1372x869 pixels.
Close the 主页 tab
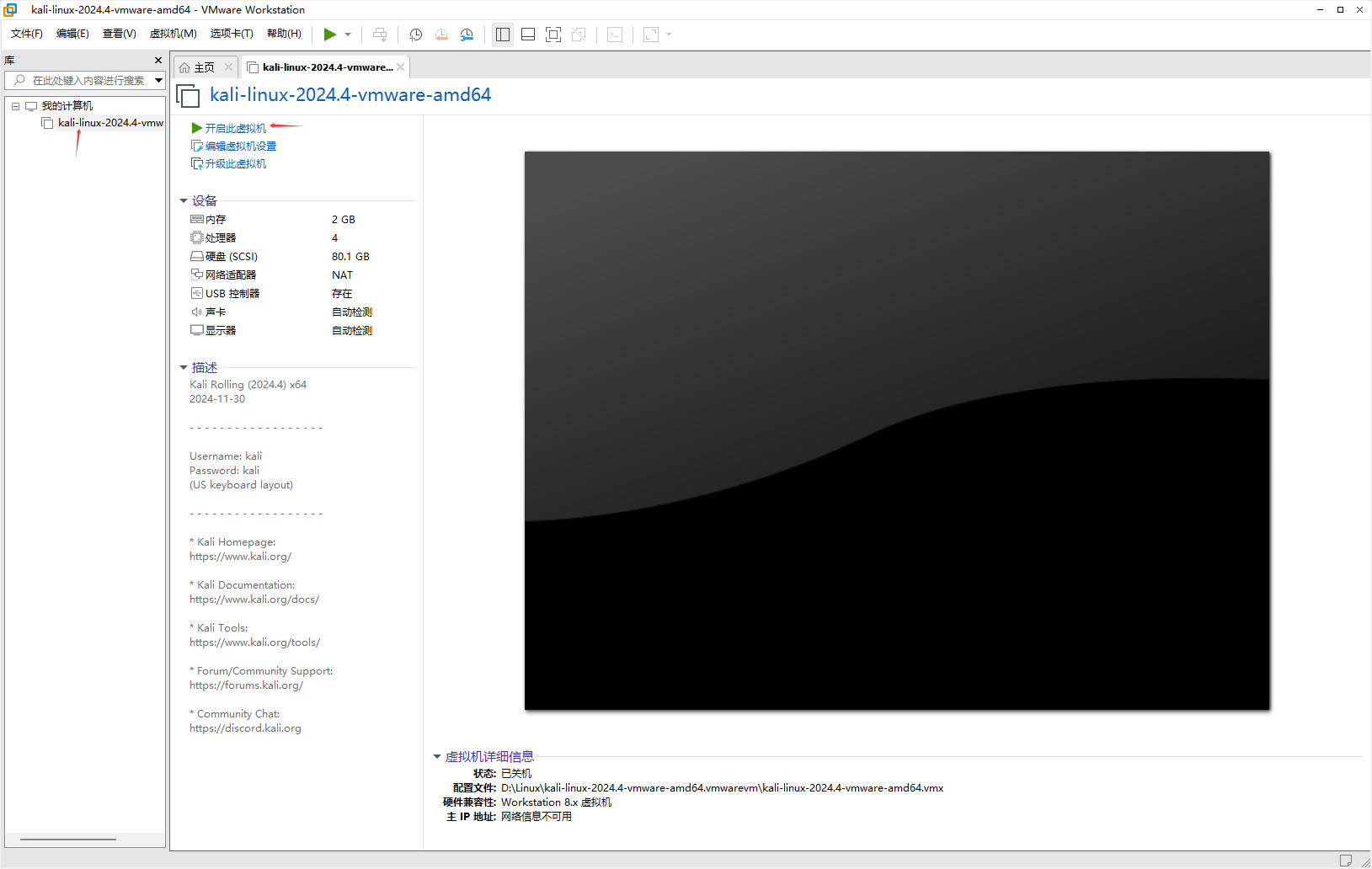(x=228, y=67)
